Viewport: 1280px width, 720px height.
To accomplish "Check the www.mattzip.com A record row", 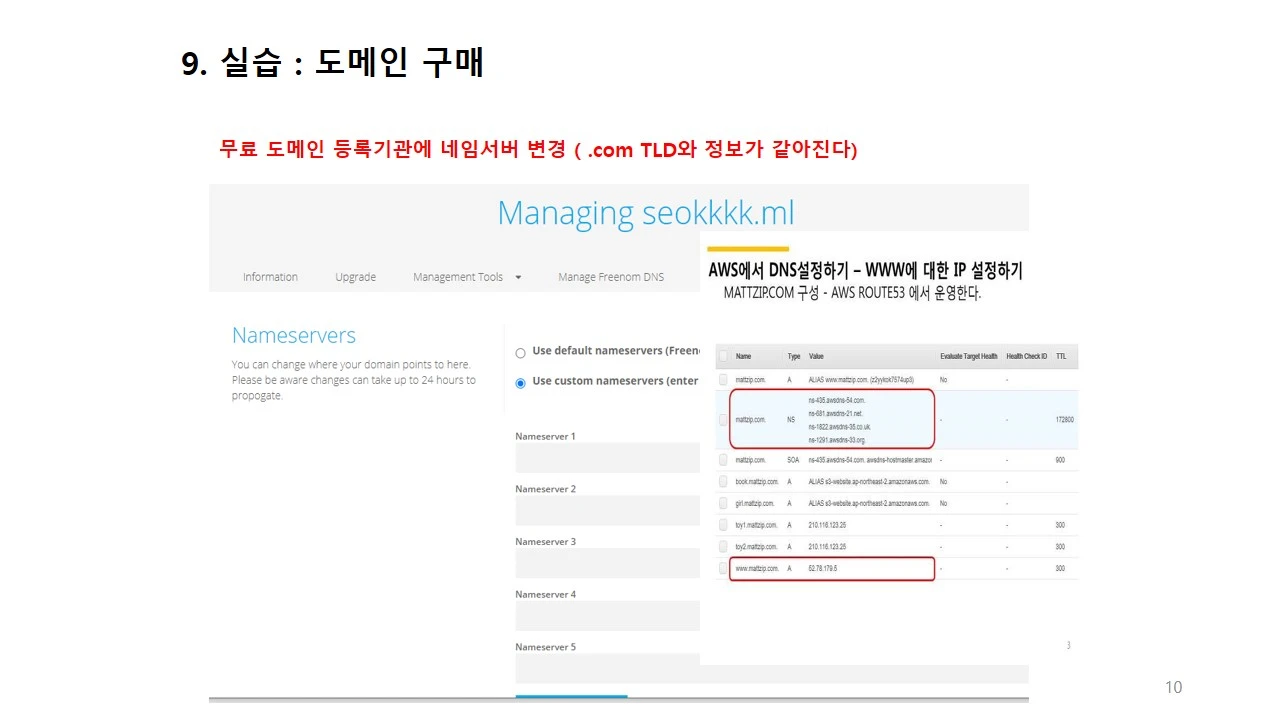I will [723, 568].
